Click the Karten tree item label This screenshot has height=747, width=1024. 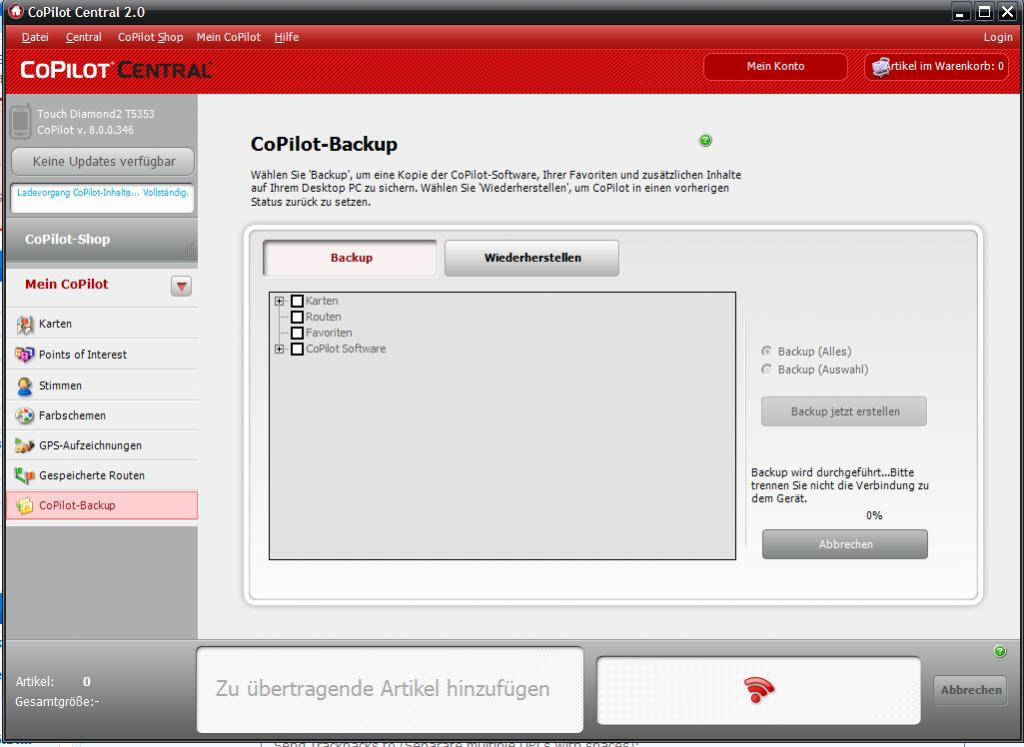click(322, 301)
